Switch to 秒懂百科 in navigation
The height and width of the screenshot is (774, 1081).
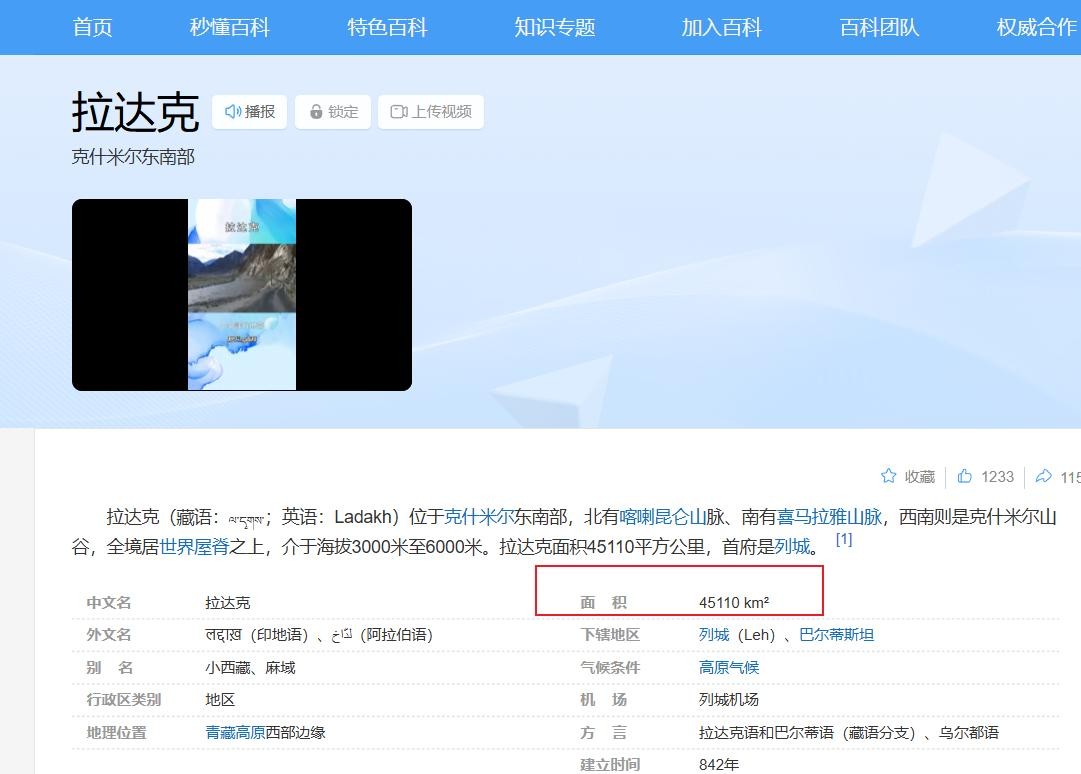point(230,27)
